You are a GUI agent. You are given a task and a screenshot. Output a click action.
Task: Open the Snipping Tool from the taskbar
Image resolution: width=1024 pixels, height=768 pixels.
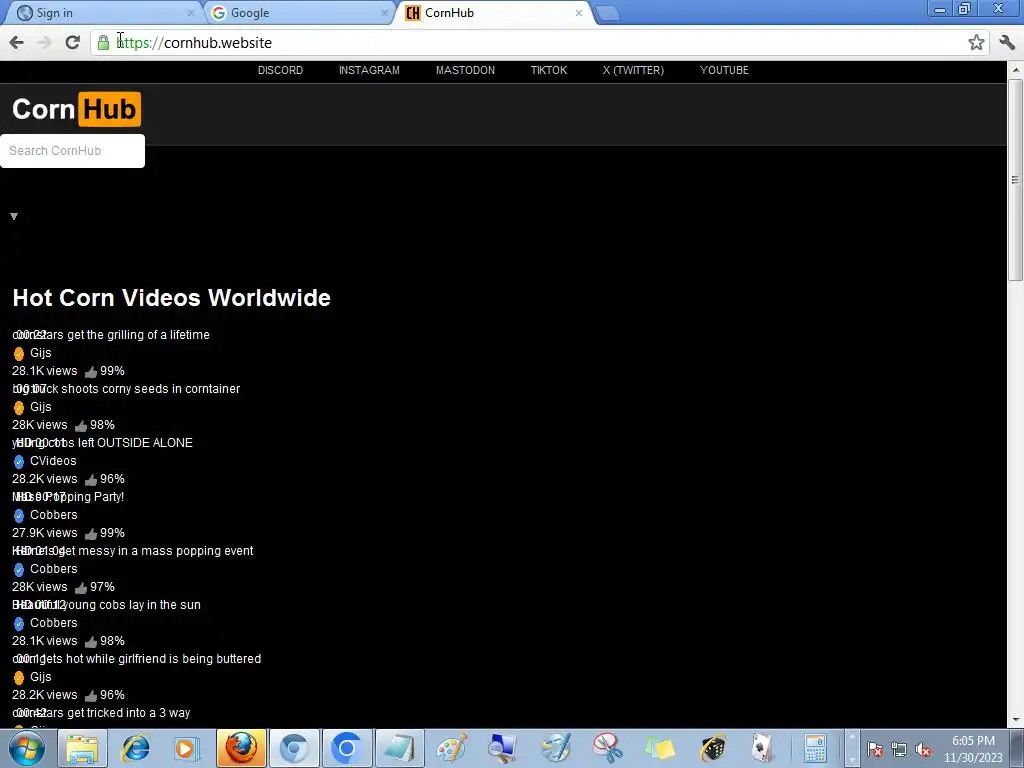607,748
